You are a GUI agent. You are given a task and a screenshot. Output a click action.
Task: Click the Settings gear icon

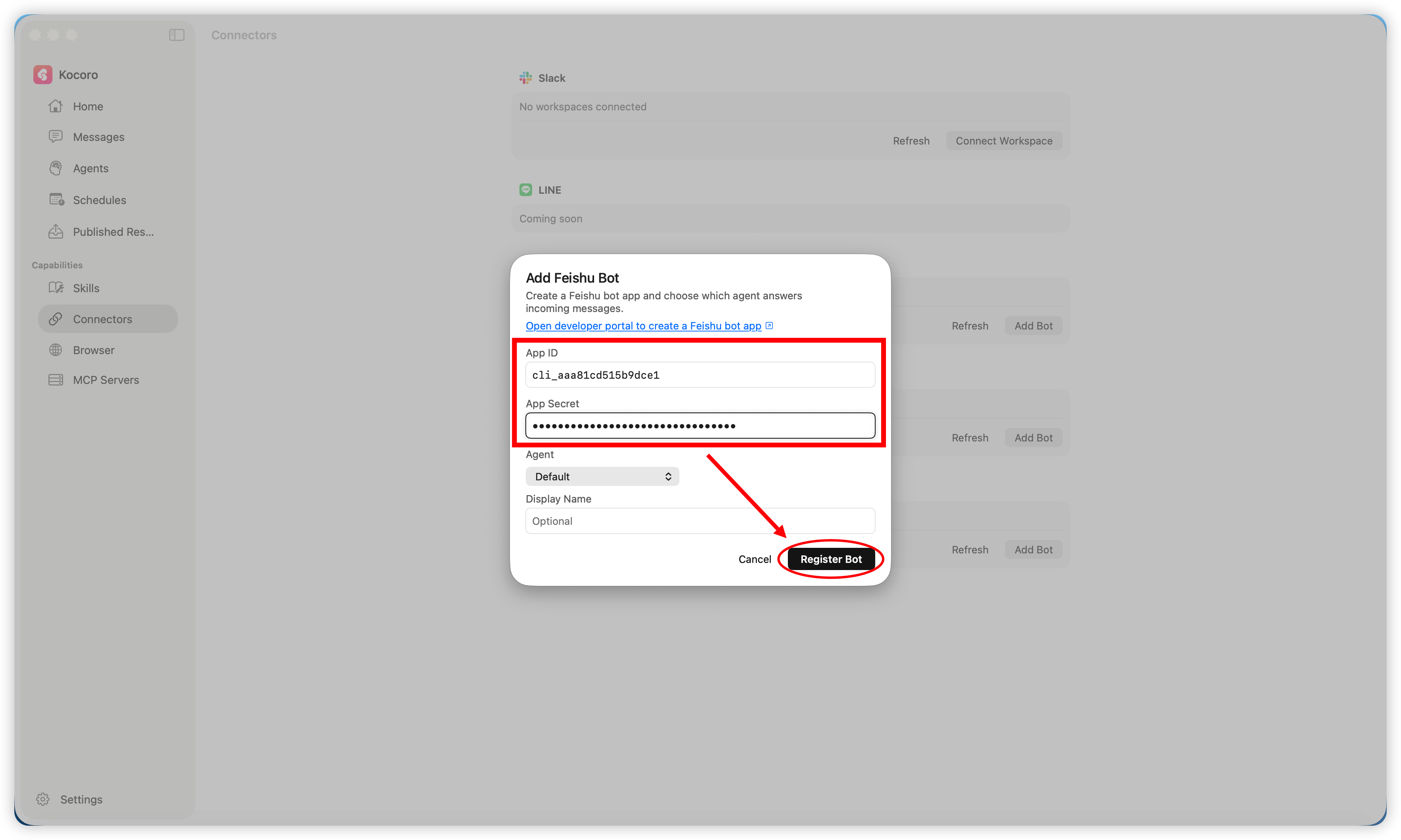(43, 799)
